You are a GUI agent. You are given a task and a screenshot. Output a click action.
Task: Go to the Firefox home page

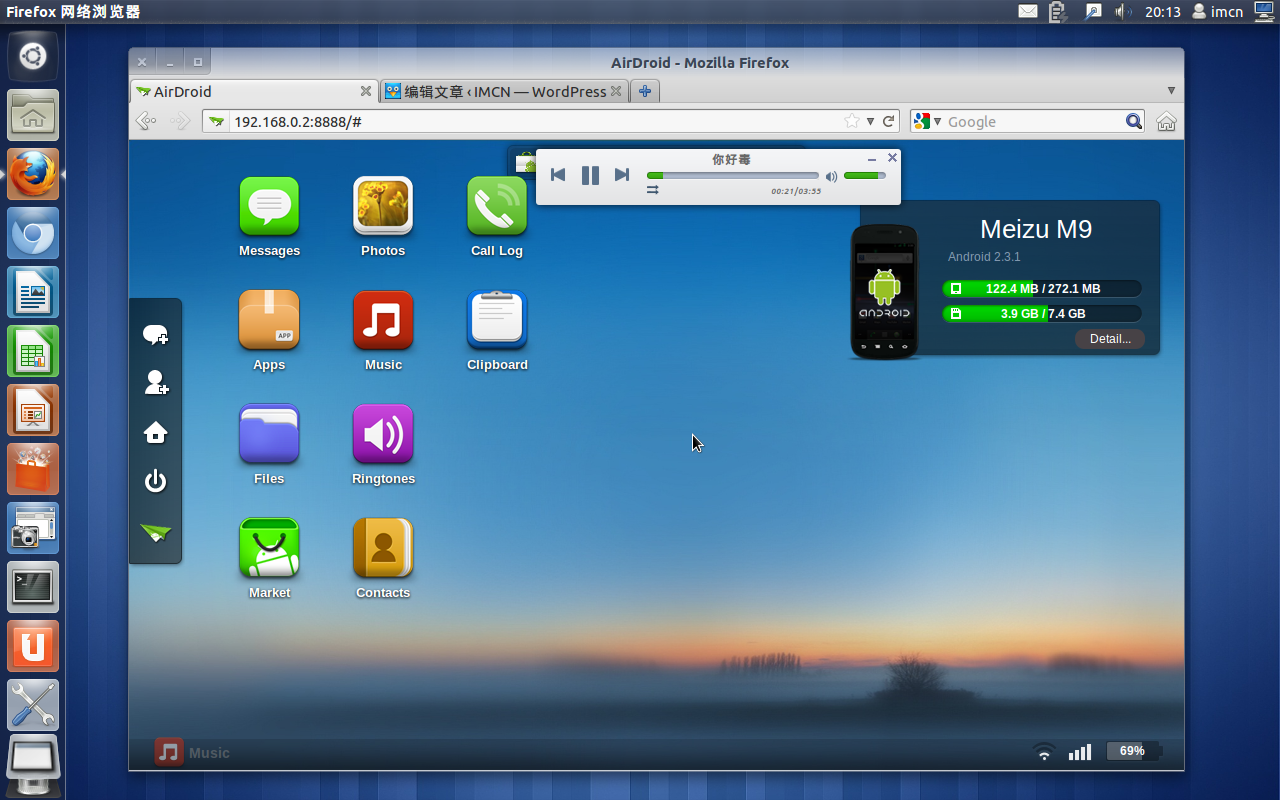tap(1166, 121)
